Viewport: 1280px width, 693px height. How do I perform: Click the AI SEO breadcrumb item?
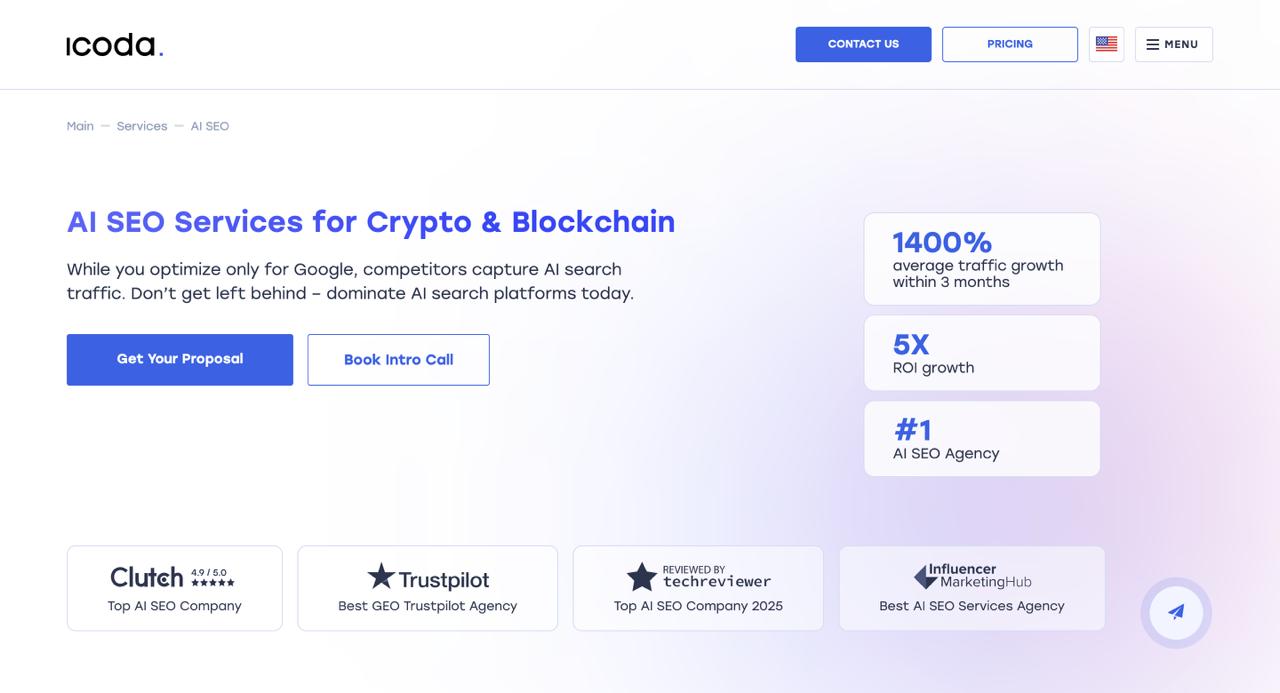point(209,125)
